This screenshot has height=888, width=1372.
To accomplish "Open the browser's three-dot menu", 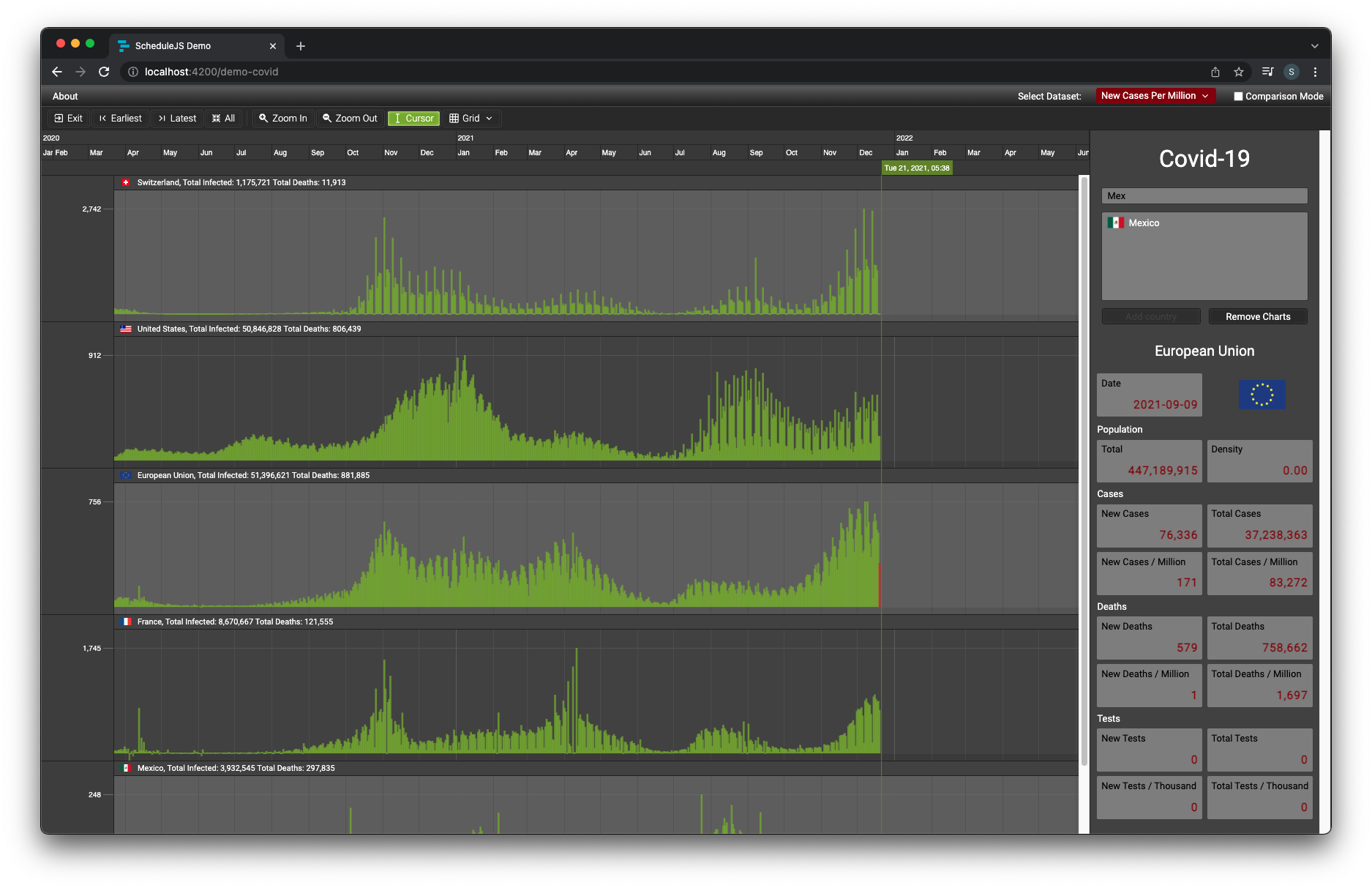I will [1315, 72].
